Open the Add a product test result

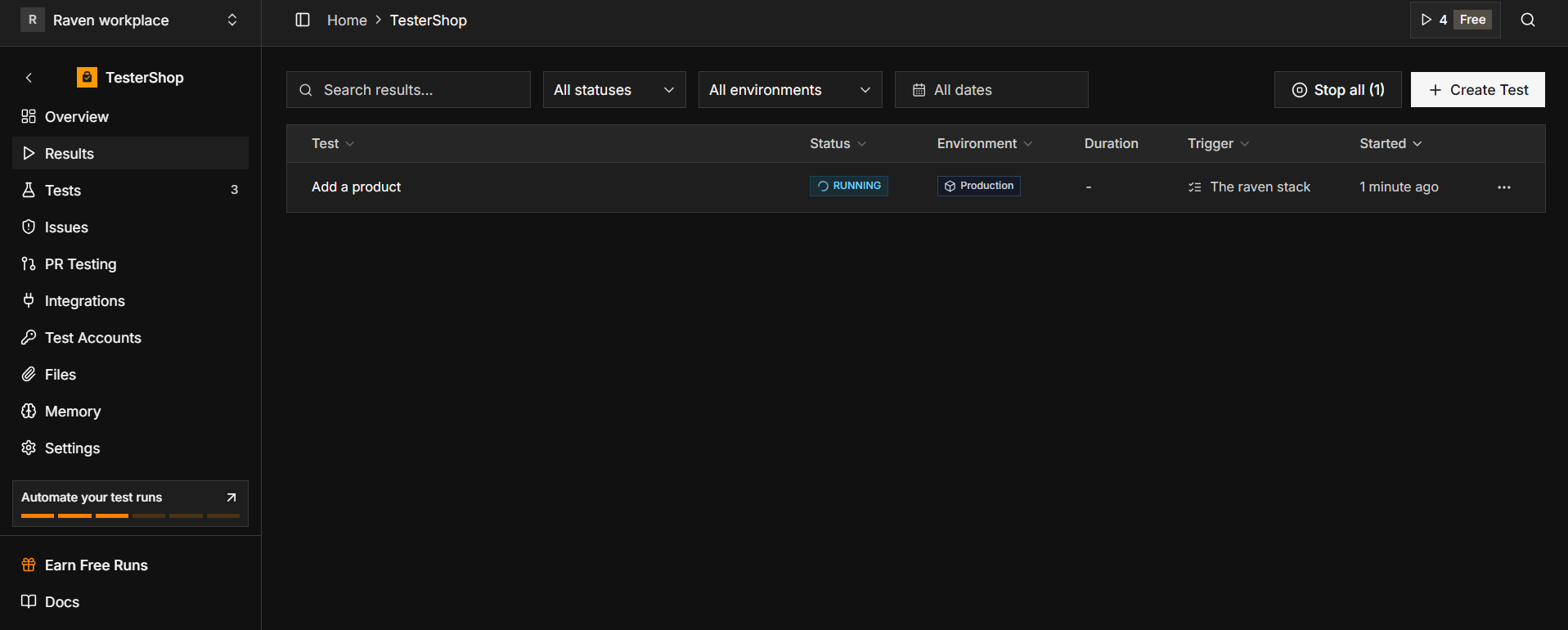357,187
